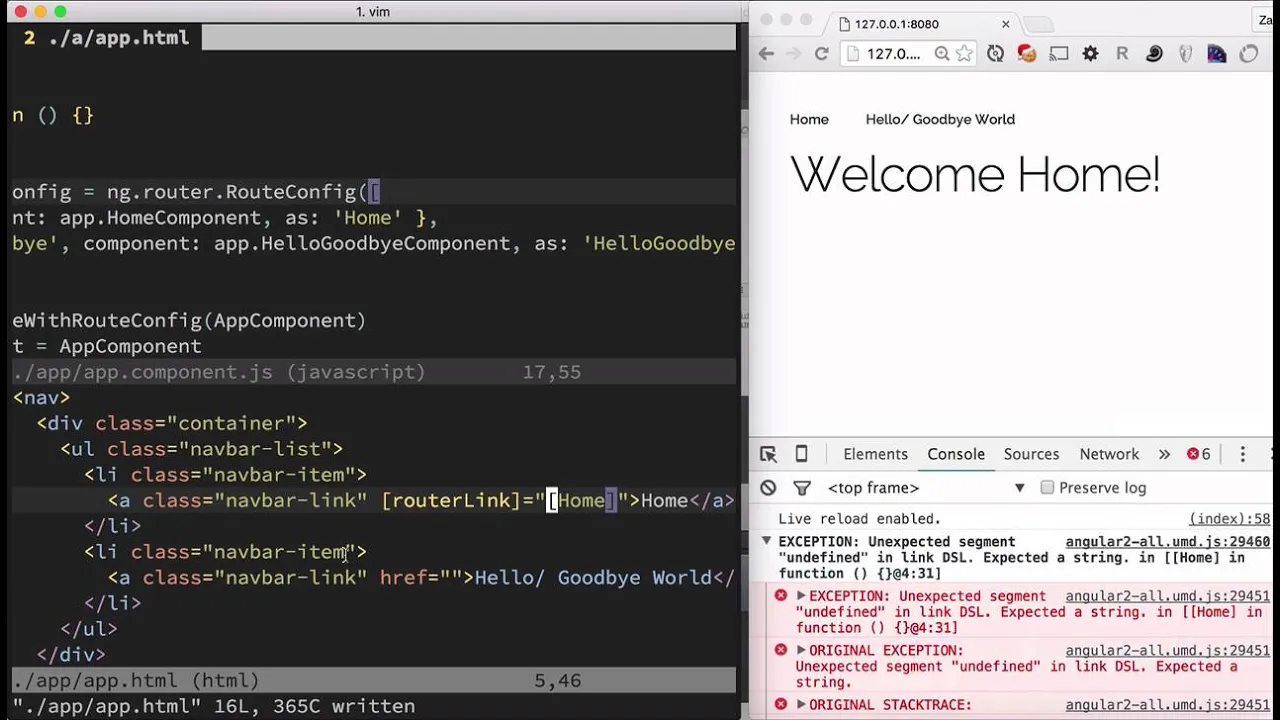Click the Welcome Home! heading

[975, 174]
